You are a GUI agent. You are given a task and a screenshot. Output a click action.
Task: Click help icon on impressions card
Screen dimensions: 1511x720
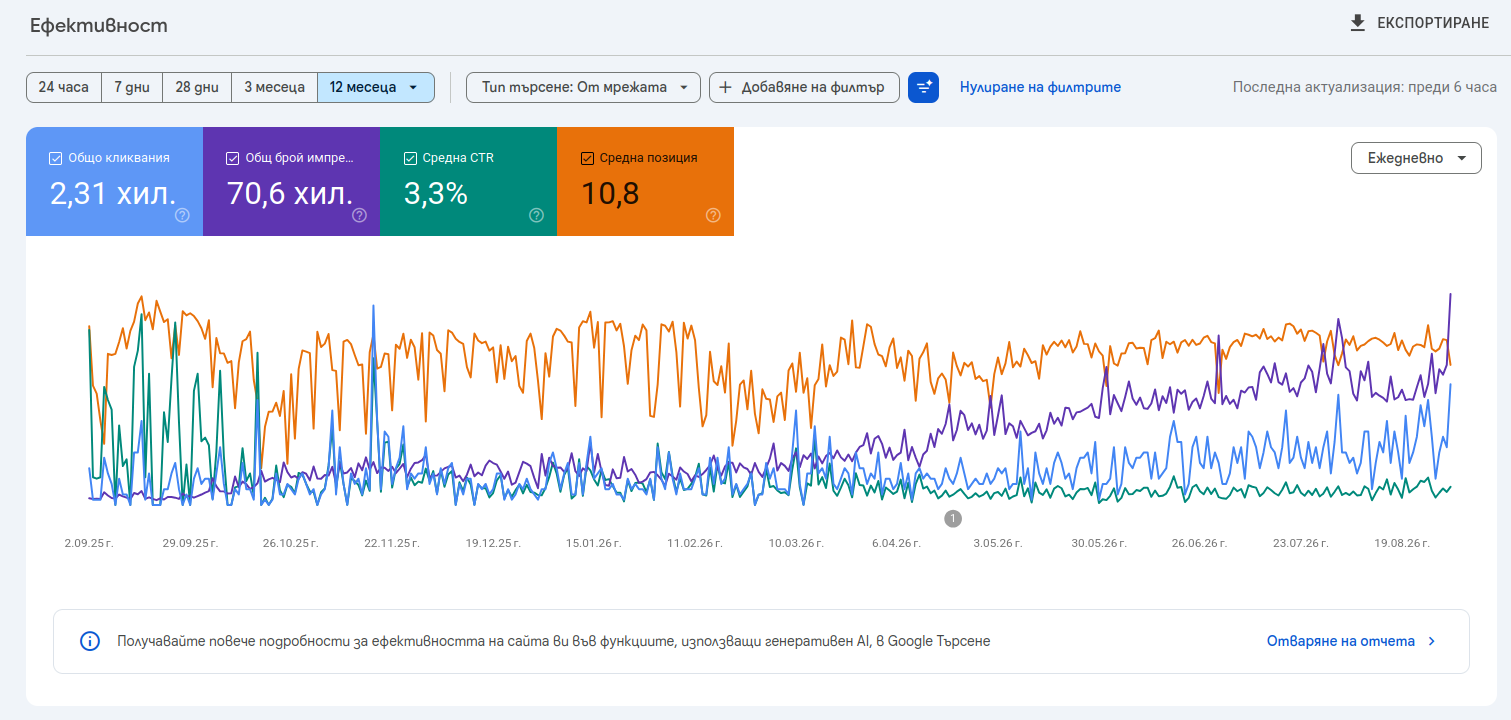(359, 215)
